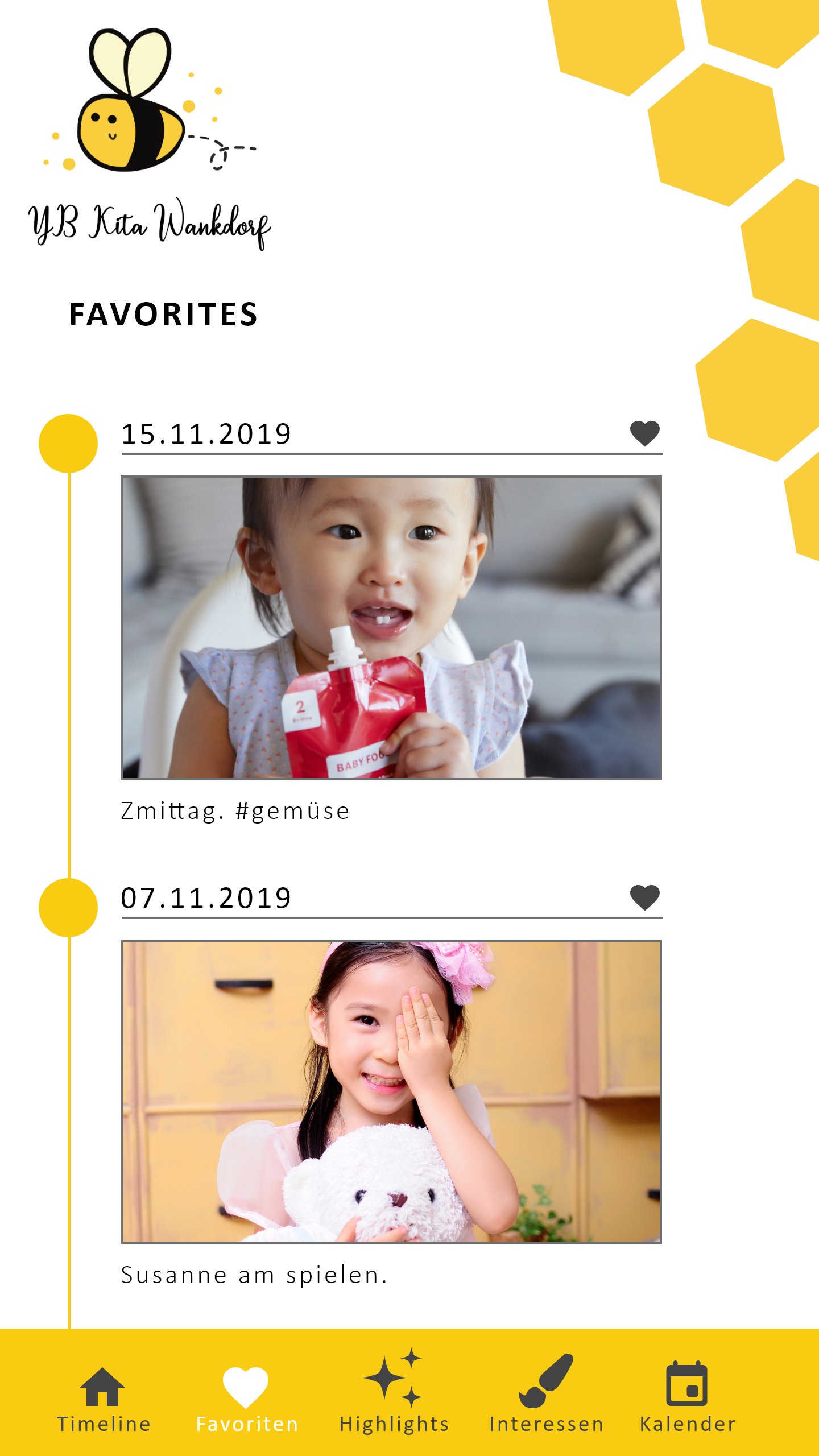Viewport: 819px width, 1456px height.
Task: Unfavorite the 07.11.2019 post heart
Action: [645, 898]
